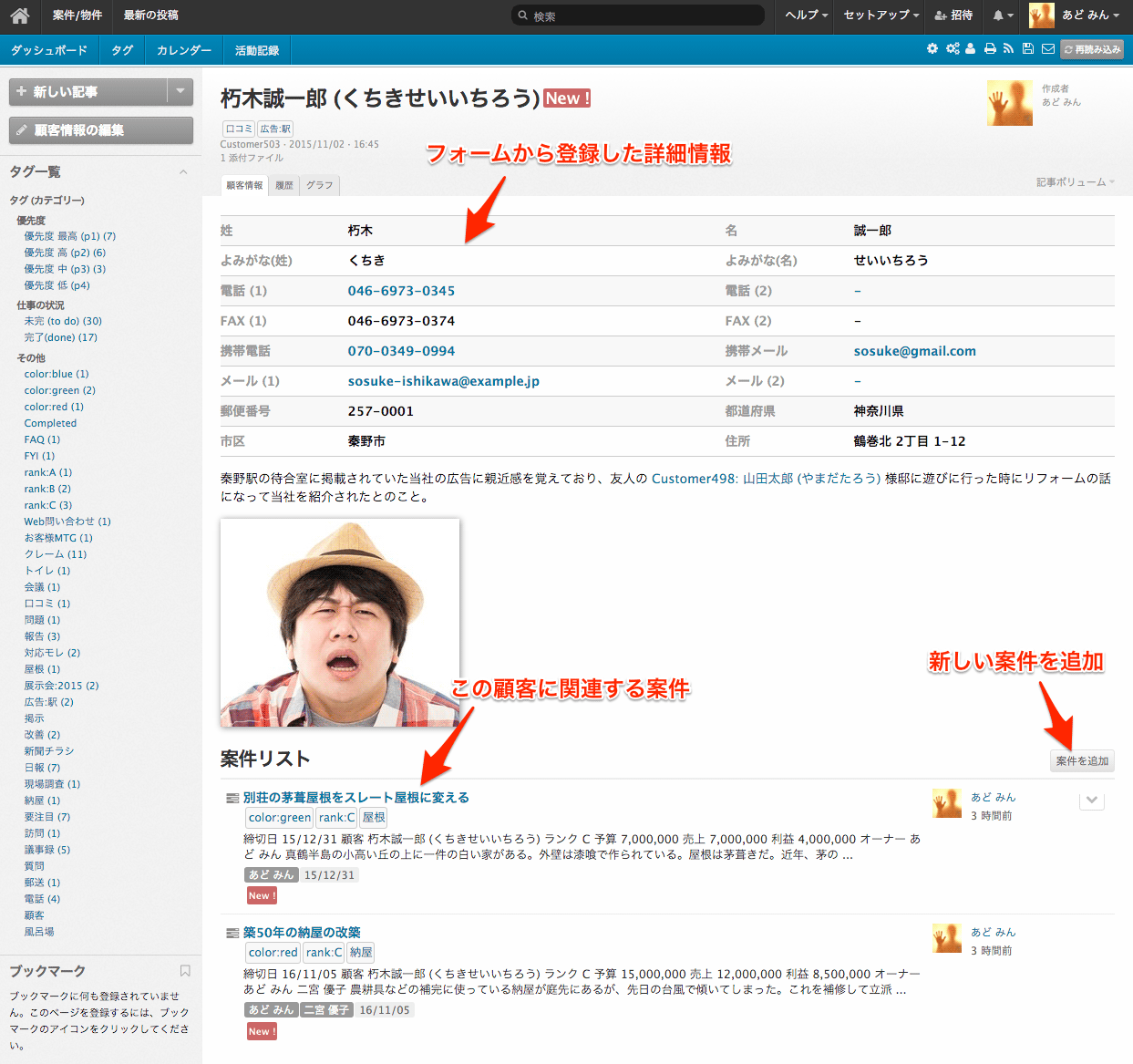The width and height of the screenshot is (1133, 1064).
Task: Click the single gear settings icon
Action: click(932, 48)
